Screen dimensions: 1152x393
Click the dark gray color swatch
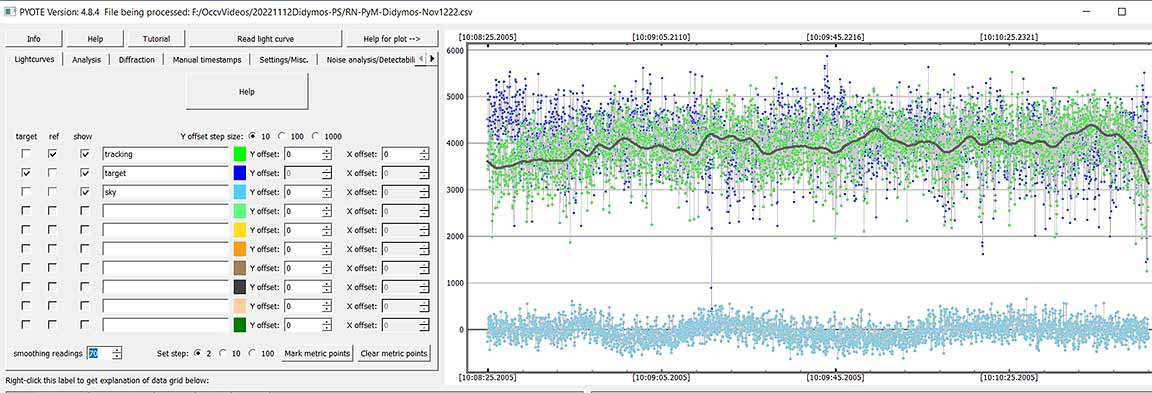(240, 286)
